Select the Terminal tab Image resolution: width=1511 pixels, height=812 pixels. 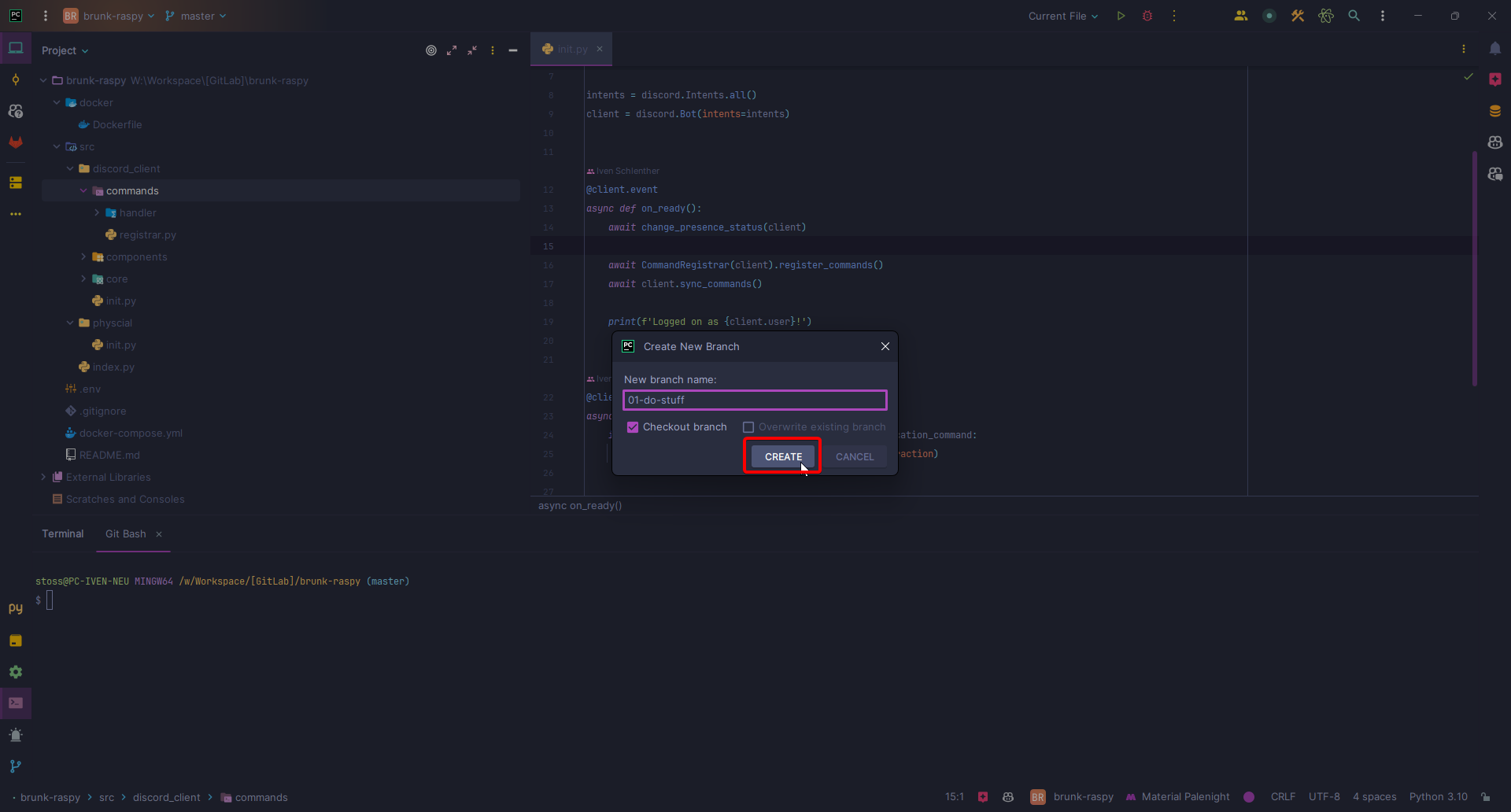pyautogui.click(x=63, y=534)
